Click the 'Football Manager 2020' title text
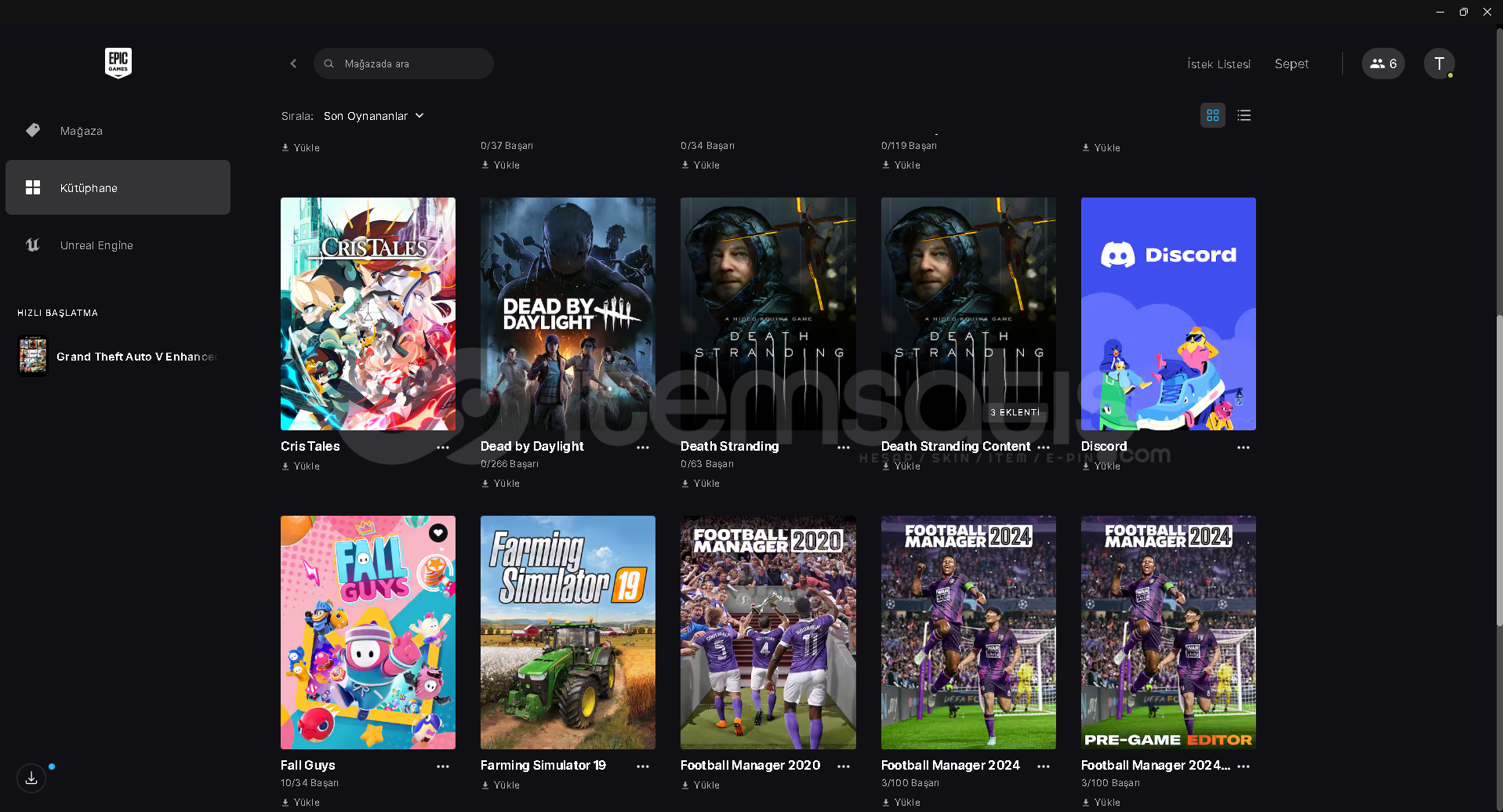 750,765
